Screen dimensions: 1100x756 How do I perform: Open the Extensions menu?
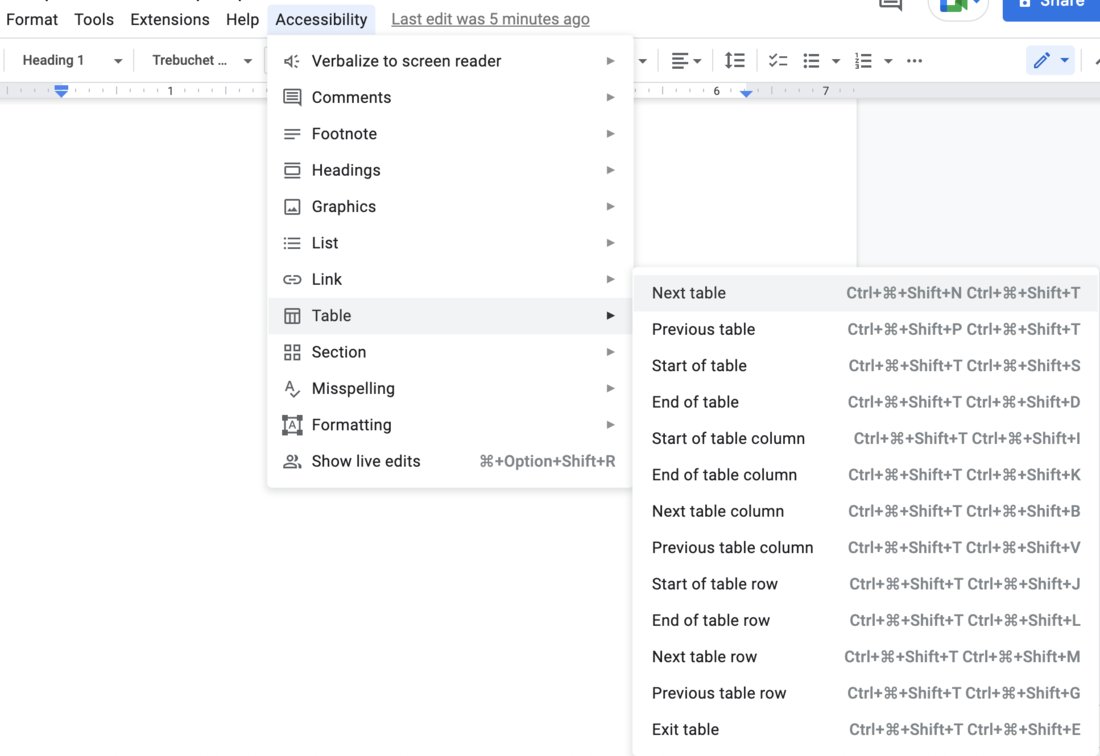click(170, 20)
